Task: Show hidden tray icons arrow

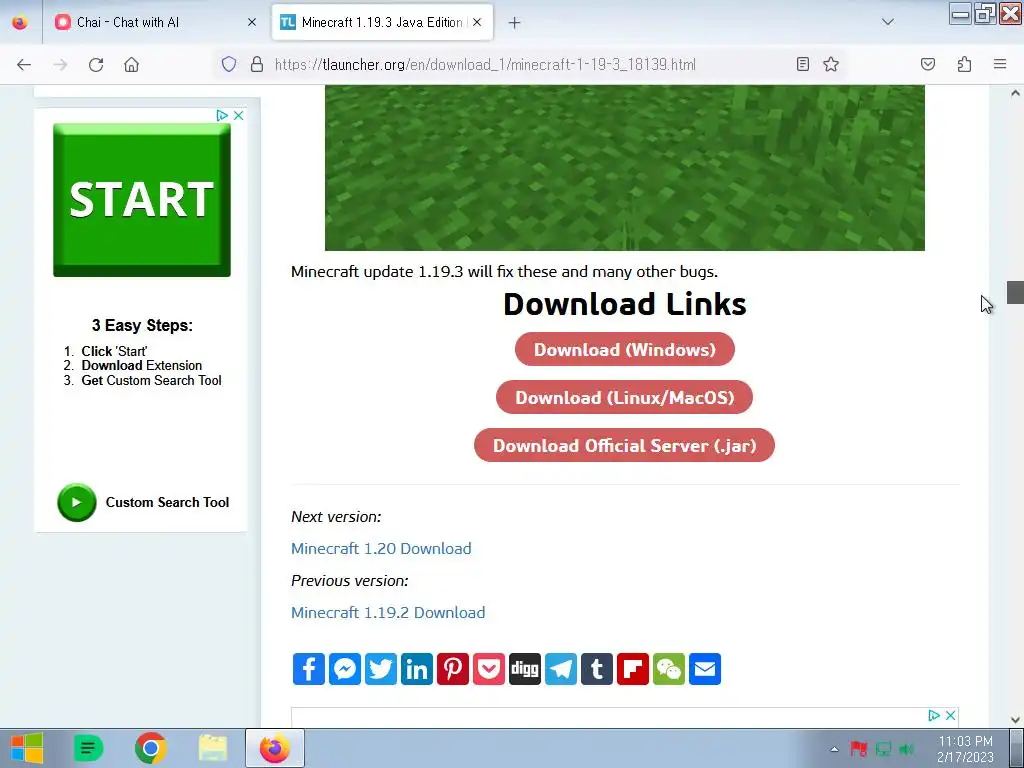Action: (834, 749)
